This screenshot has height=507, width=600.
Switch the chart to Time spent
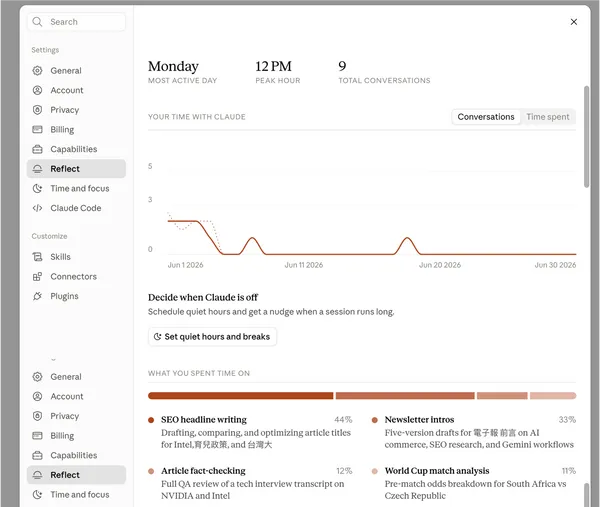(x=548, y=117)
